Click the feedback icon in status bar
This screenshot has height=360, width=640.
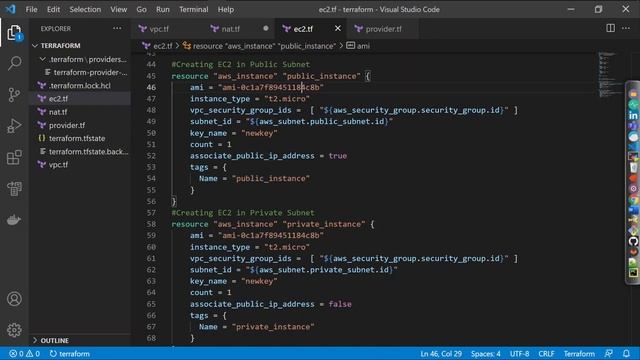(609, 353)
